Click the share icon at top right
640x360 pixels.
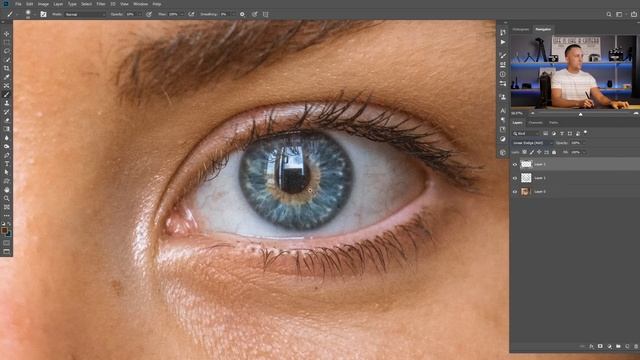coord(634,14)
